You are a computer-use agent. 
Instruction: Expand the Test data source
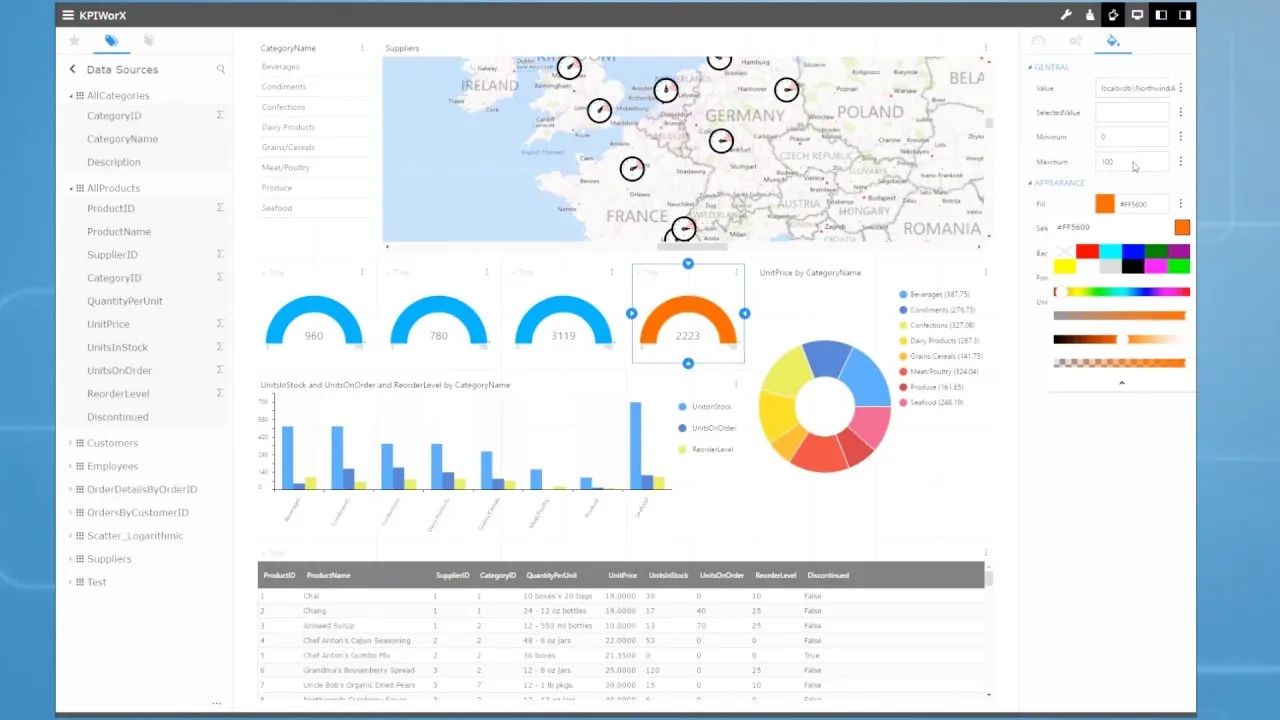(x=71, y=582)
